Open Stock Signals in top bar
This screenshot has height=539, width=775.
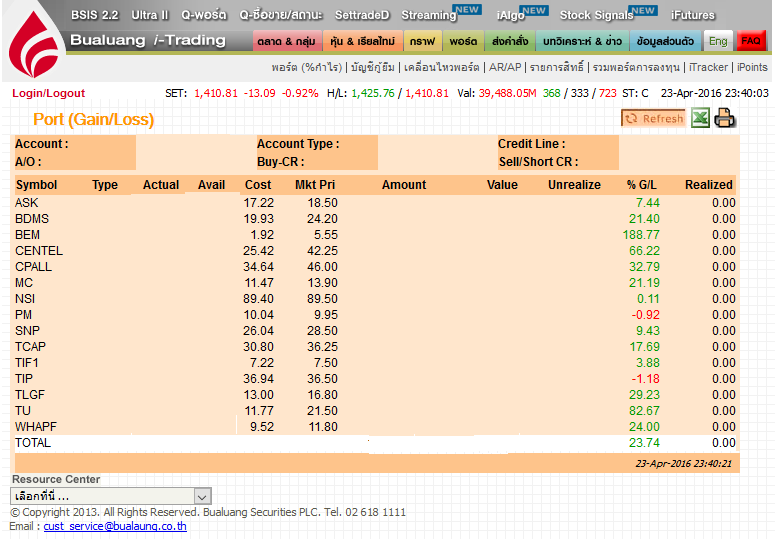coord(596,15)
